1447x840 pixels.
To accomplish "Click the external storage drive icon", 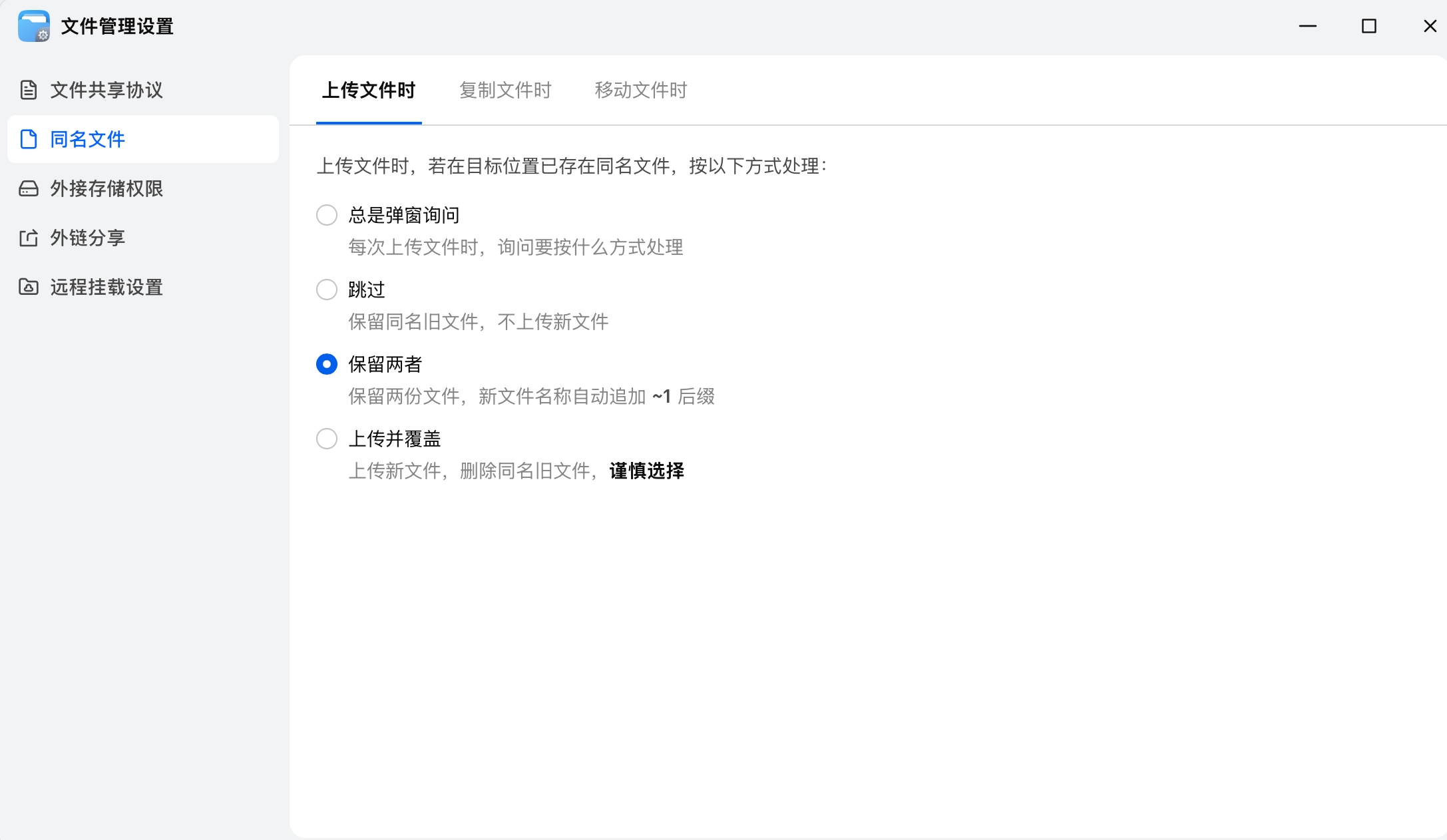I will 29,188.
